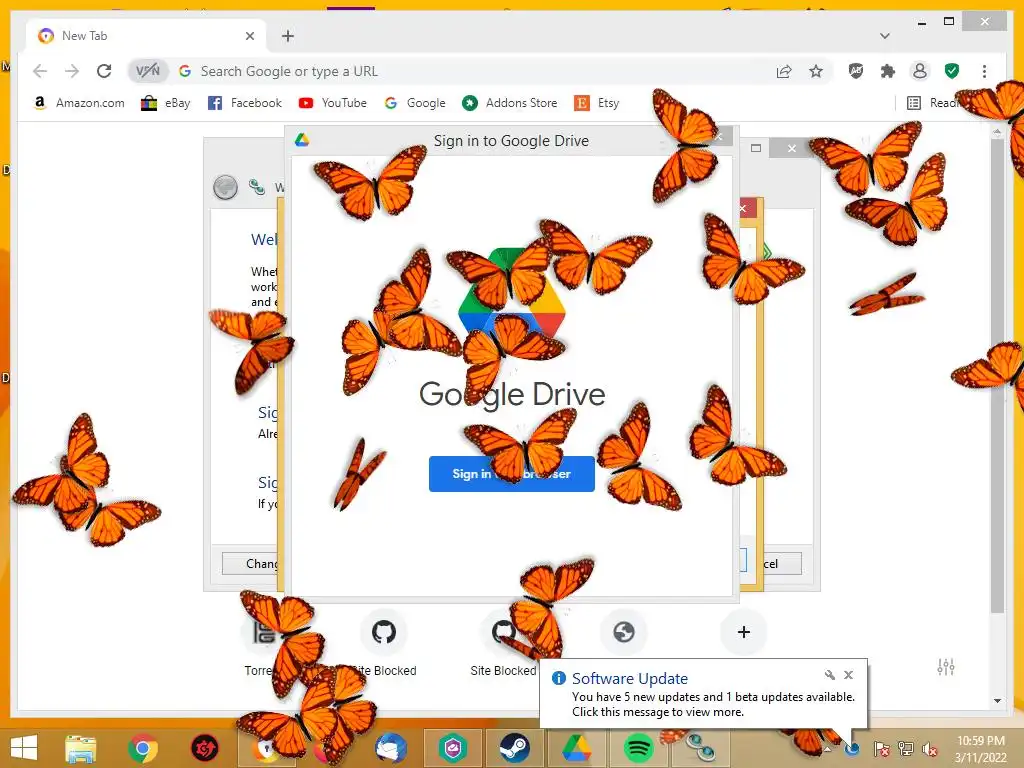
Task: Open the red gear app on taskbar
Action: point(204,748)
